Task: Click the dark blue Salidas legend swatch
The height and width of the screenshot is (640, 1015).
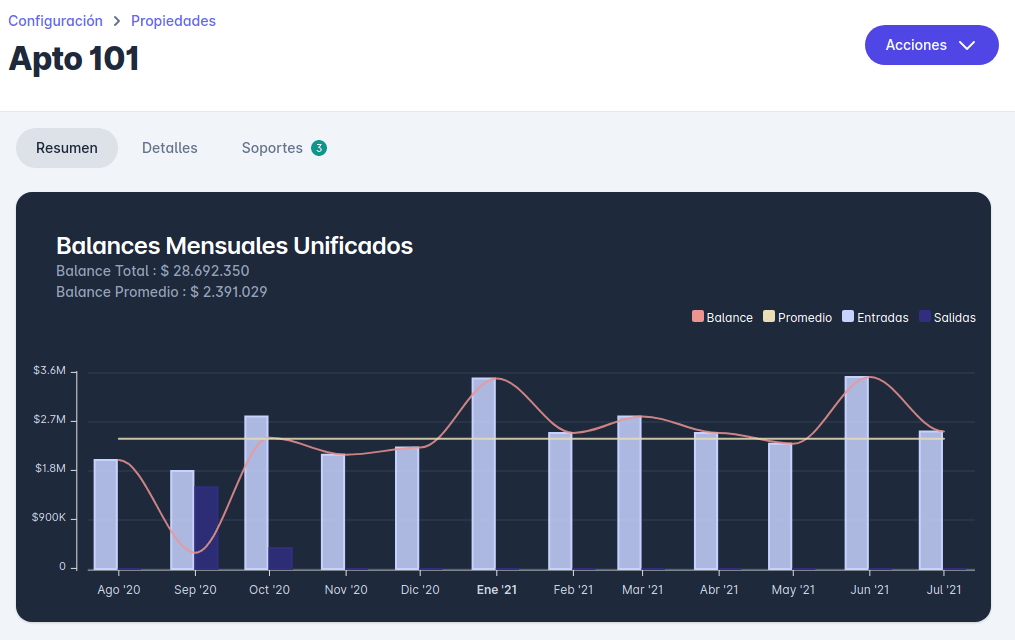Action: (x=925, y=317)
